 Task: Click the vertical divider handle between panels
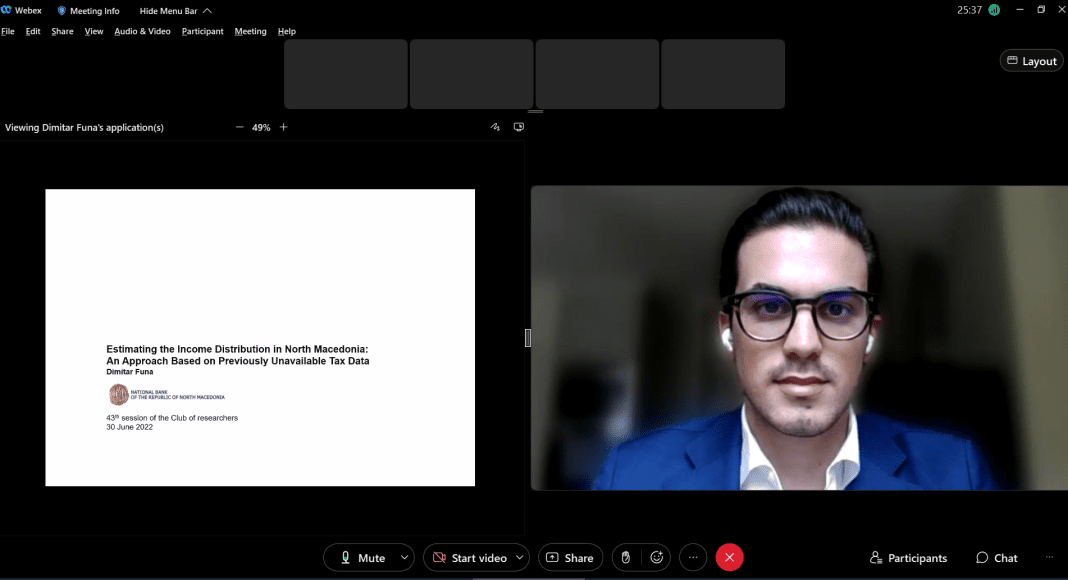[x=528, y=338]
